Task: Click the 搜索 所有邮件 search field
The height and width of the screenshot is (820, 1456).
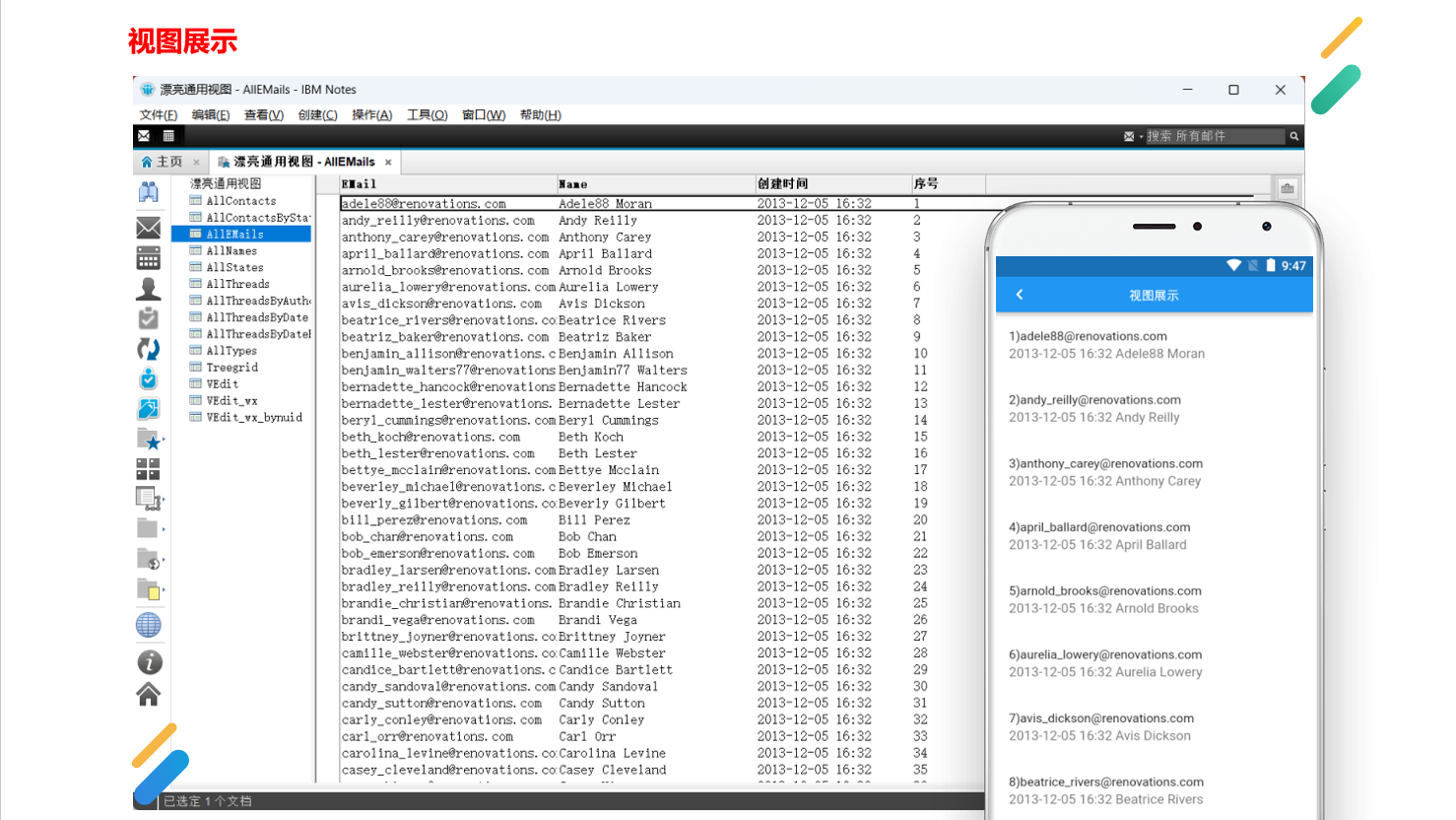Action: 1216,136
